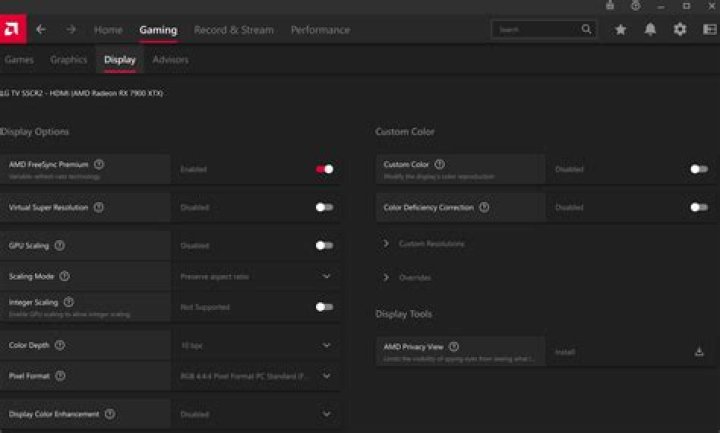Screen dimensions: 720x433
Task: Open help for Color Depth
Action: (x=60, y=345)
